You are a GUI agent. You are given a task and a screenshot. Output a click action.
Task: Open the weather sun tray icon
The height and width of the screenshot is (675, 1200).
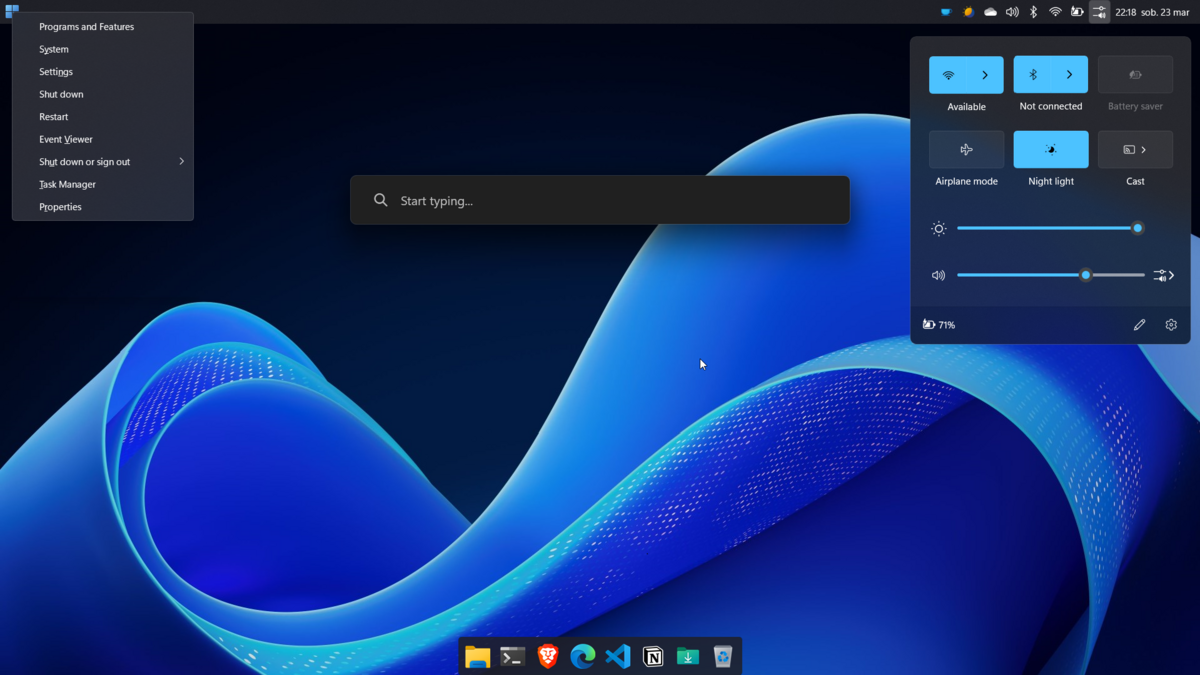968,12
